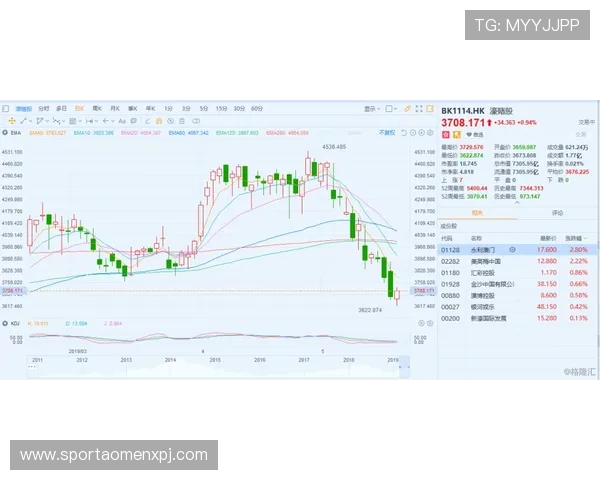Open stock row 02282

point(517,261)
